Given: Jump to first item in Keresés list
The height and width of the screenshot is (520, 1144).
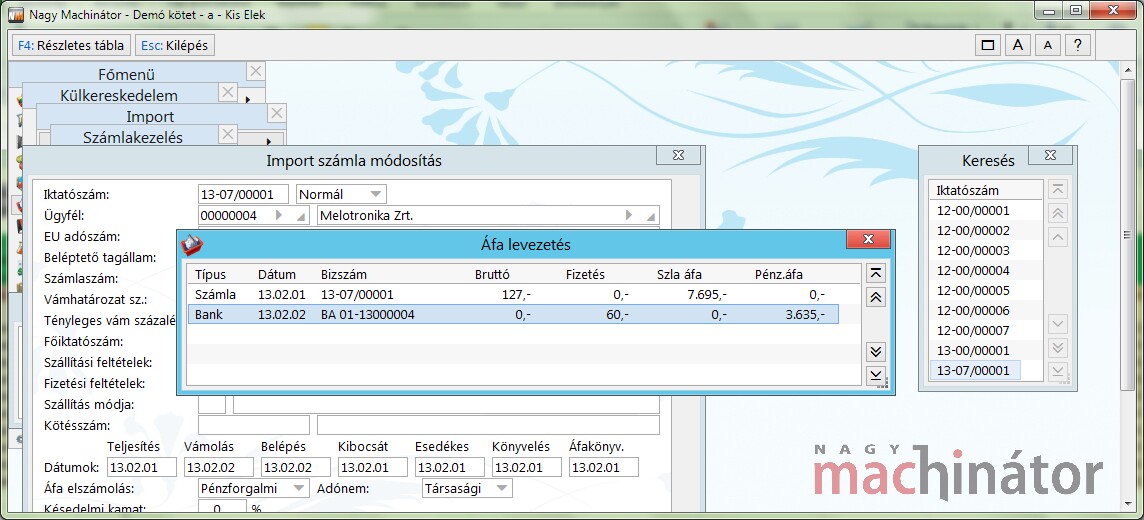Looking at the screenshot, I should (1057, 190).
